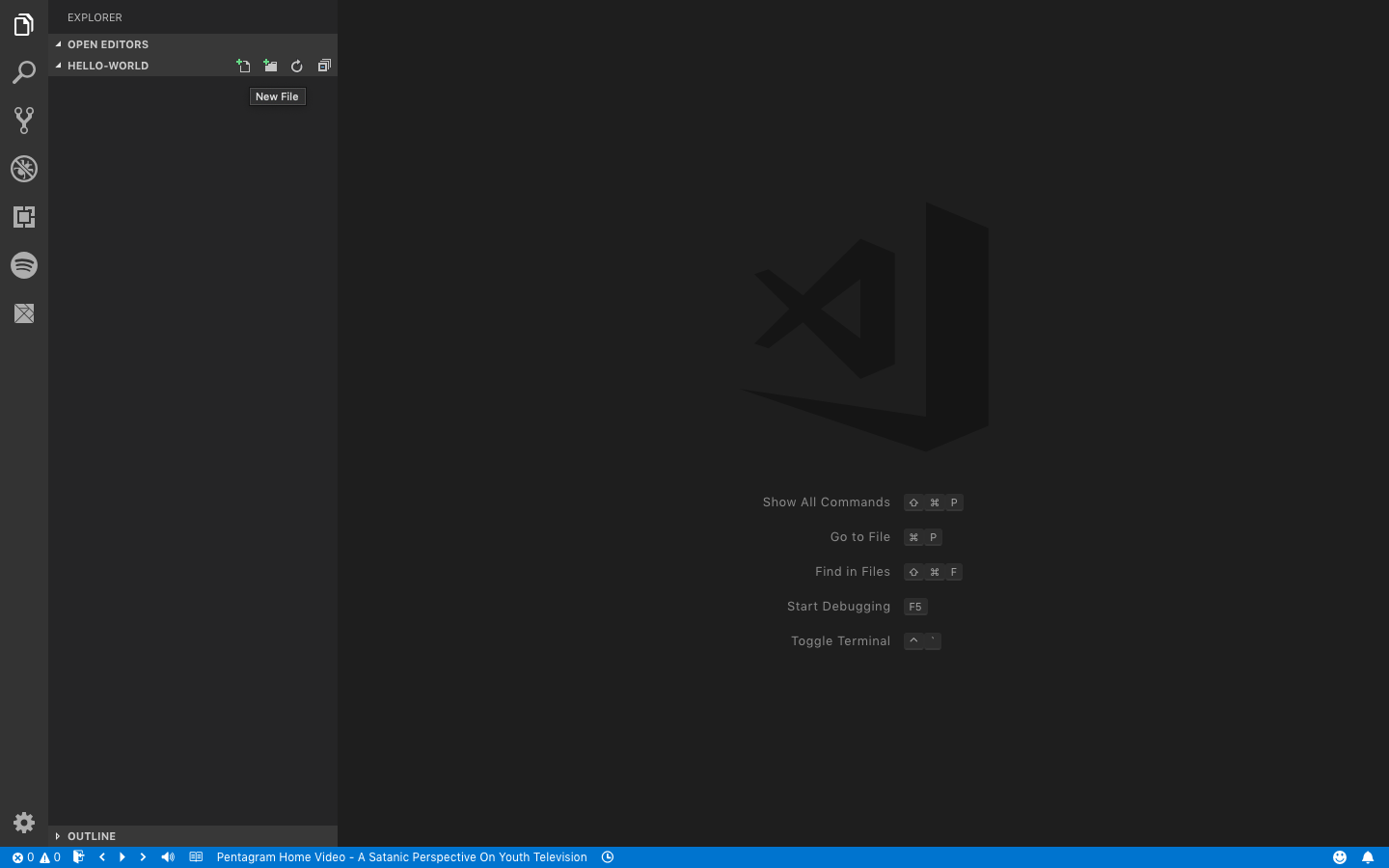
Task: Click the sign-in door icon in status bar
Action: (x=79, y=856)
